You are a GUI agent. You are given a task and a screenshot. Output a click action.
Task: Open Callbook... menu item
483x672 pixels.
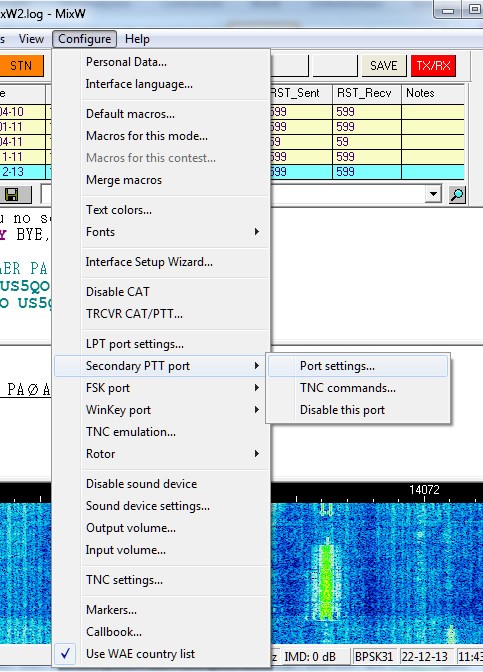(162, 632)
